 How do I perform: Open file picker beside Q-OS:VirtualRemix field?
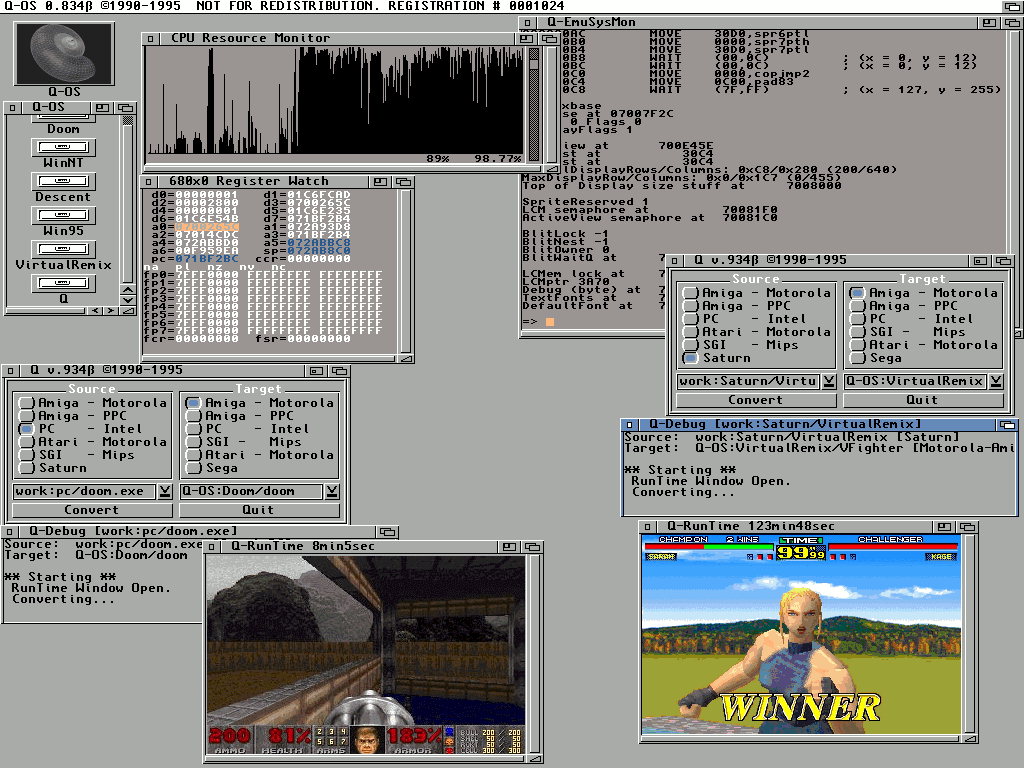coord(995,381)
